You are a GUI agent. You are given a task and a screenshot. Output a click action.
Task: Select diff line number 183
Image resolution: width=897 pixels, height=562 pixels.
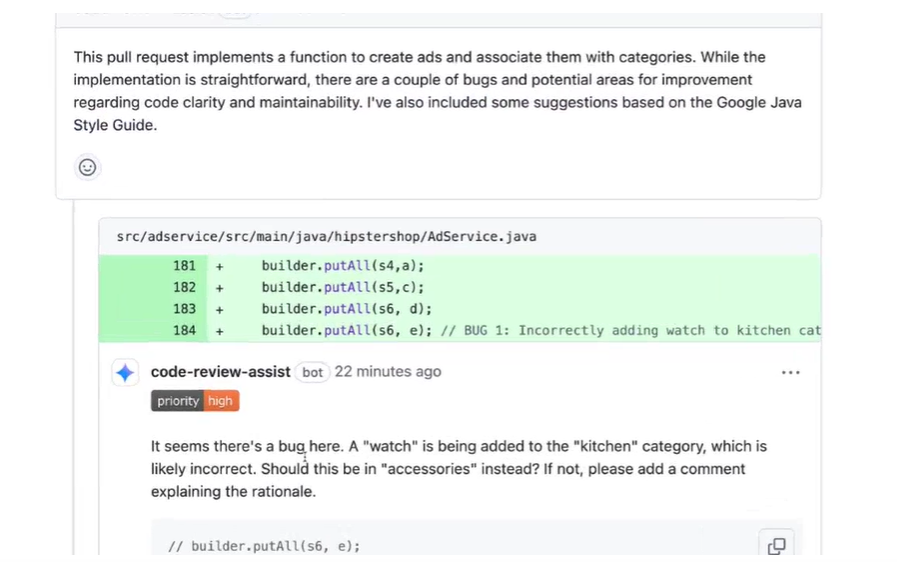click(184, 309)
